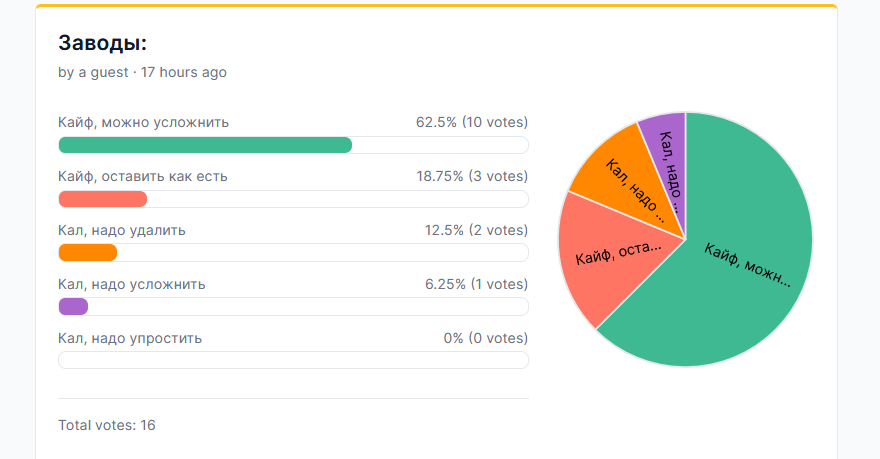Click the orange progress bar fill
Screen dimensions: 880x459
tap(88, 253)
